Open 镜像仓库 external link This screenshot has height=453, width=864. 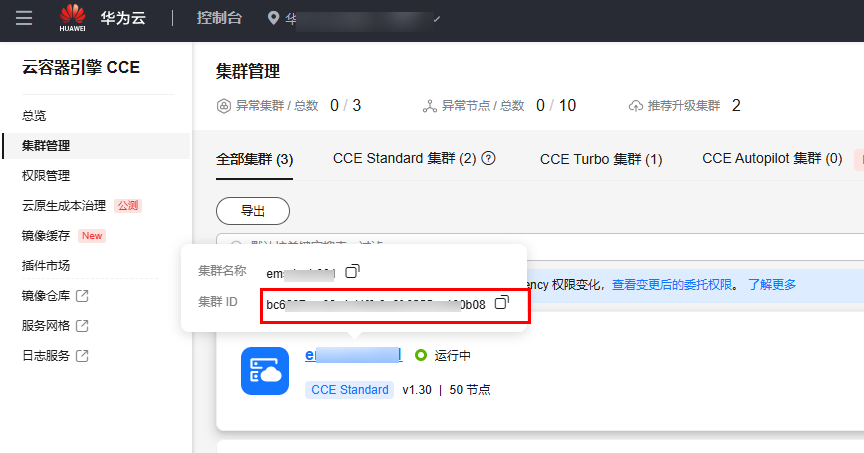click(x=46, y=296)
